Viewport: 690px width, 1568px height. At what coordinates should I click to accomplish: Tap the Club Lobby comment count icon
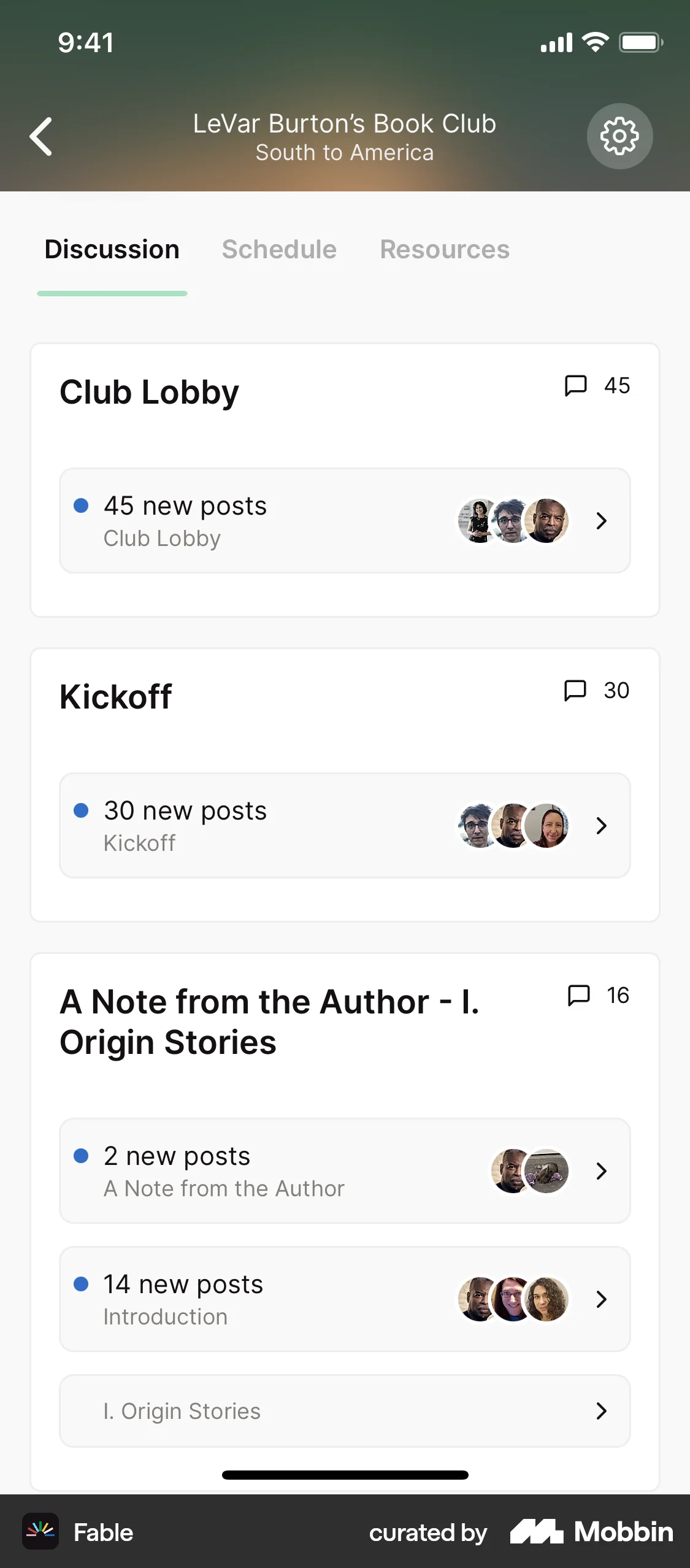[x=575, y=386]
